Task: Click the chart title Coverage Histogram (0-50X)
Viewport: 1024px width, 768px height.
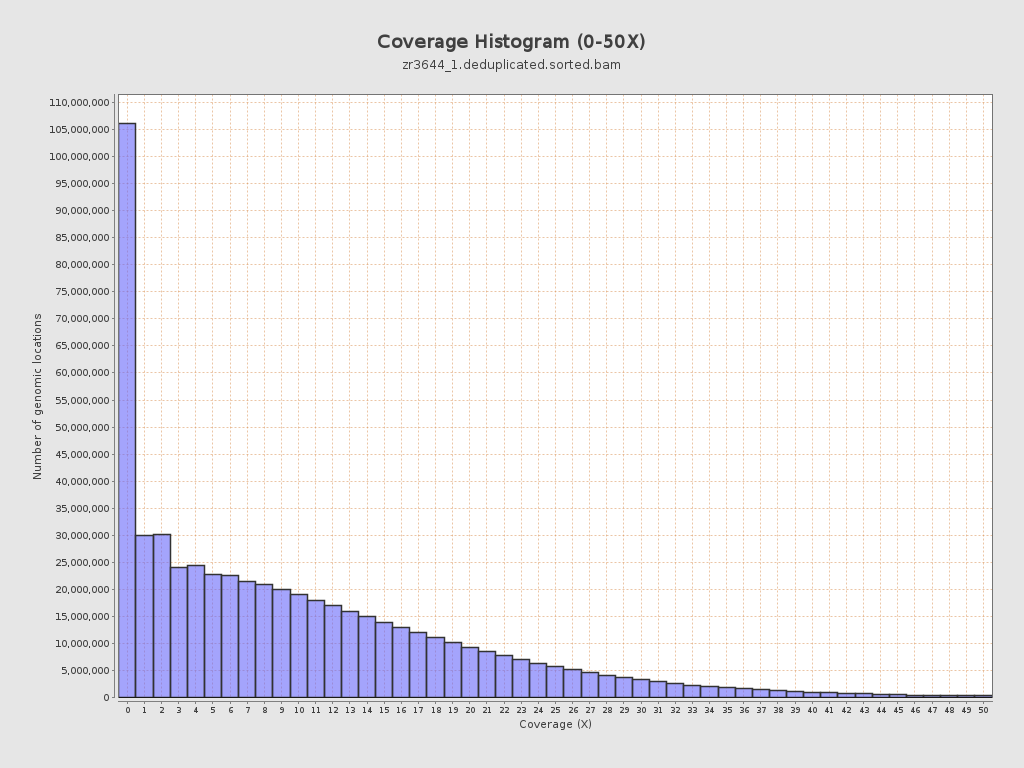Action: click(x=511, y=42)
